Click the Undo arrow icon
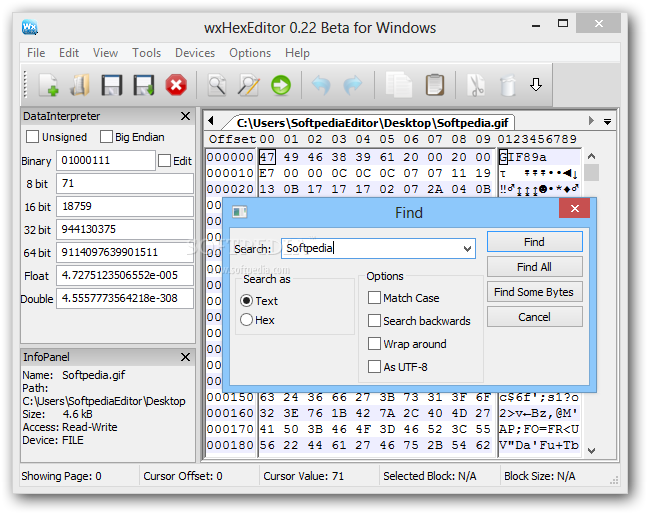The image size is (648, 514). tap(321, 85)
